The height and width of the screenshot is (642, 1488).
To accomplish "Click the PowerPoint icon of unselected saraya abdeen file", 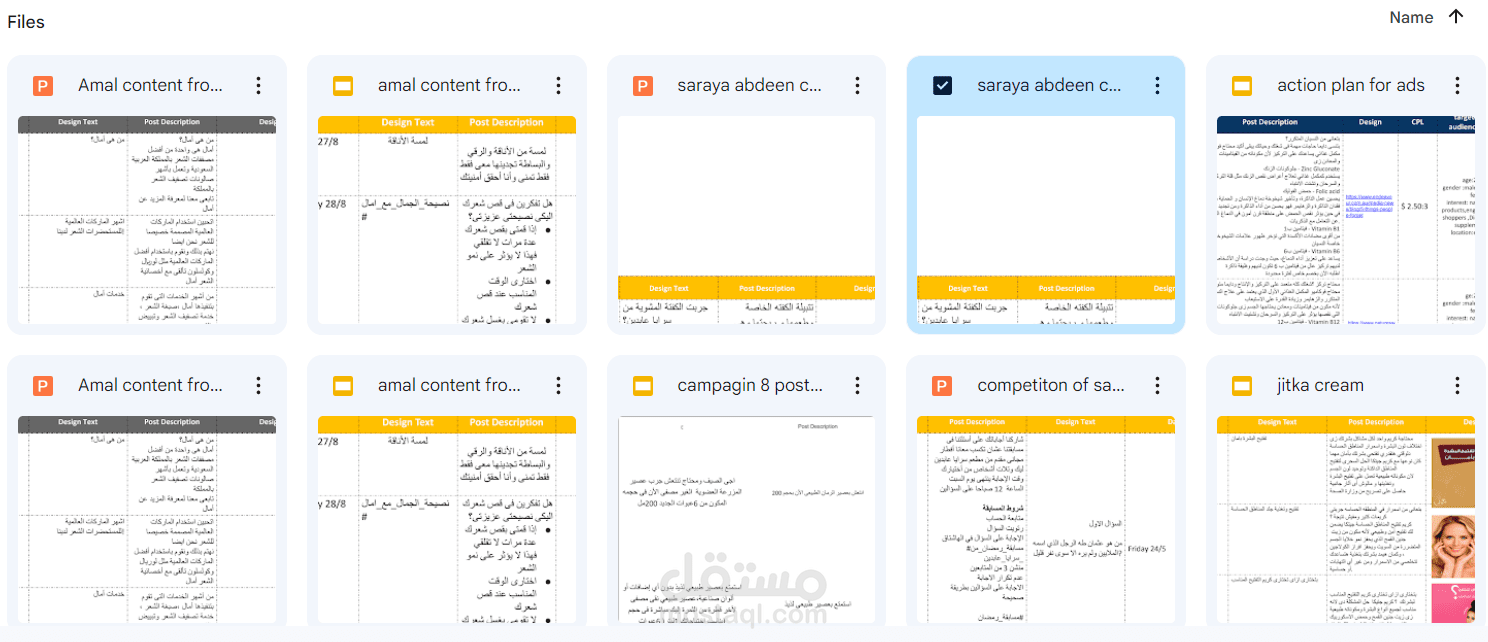I will [643, 86].
